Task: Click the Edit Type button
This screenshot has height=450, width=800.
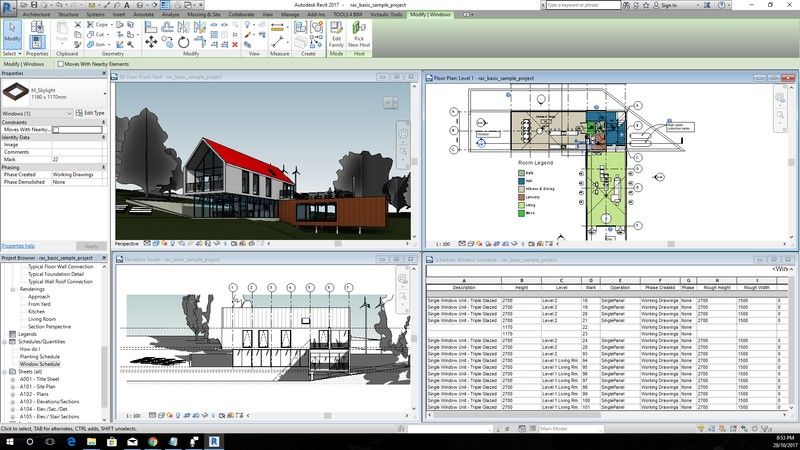Action: tap(90, 113)
